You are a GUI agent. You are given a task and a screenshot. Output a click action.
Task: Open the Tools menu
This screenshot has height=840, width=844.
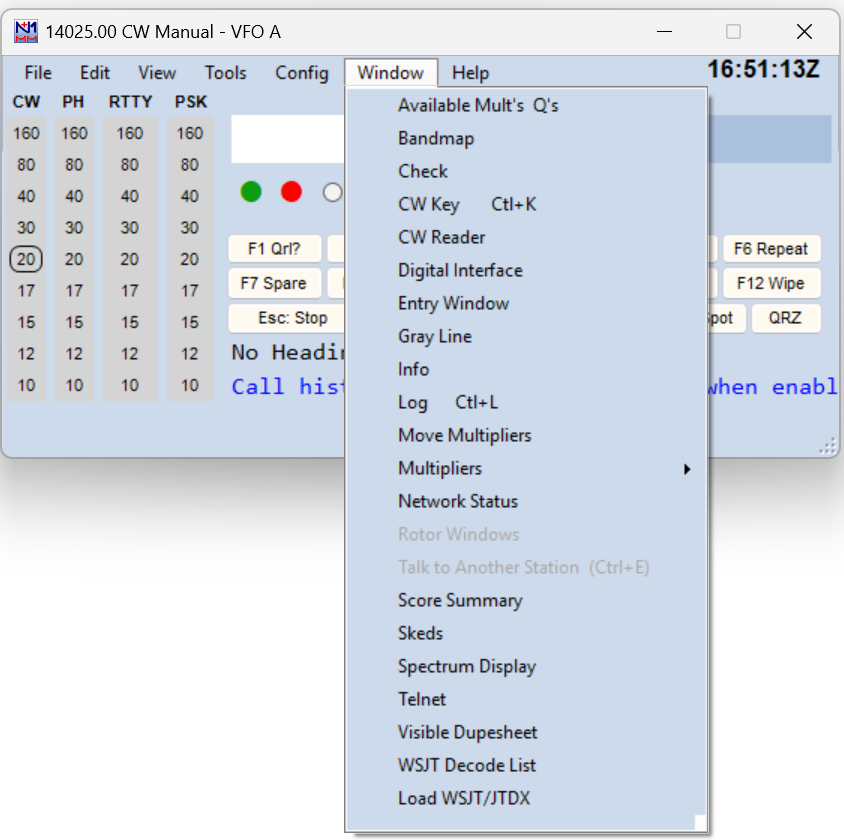tap(226, 73)
